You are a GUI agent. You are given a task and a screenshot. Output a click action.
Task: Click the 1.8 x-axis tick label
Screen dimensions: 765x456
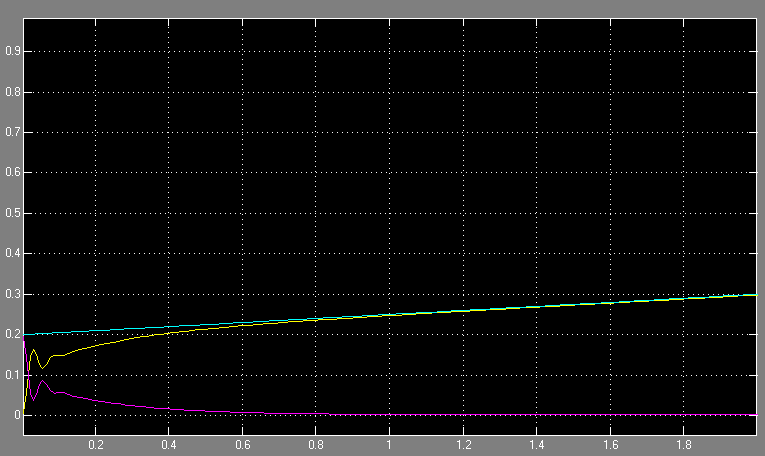tap(684, 445)
